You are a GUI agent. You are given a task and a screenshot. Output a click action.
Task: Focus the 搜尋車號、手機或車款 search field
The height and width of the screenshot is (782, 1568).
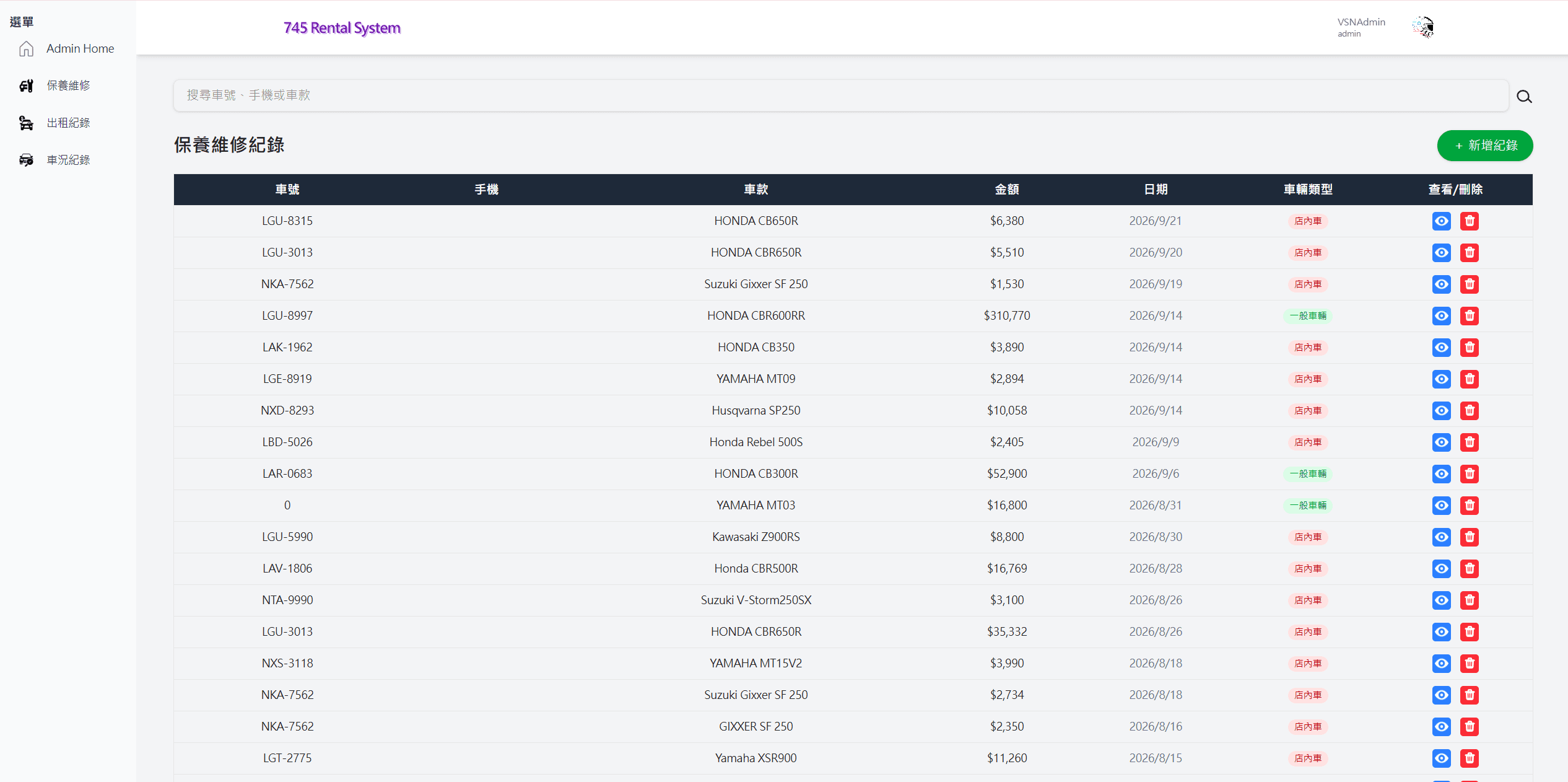click(841, 95)
